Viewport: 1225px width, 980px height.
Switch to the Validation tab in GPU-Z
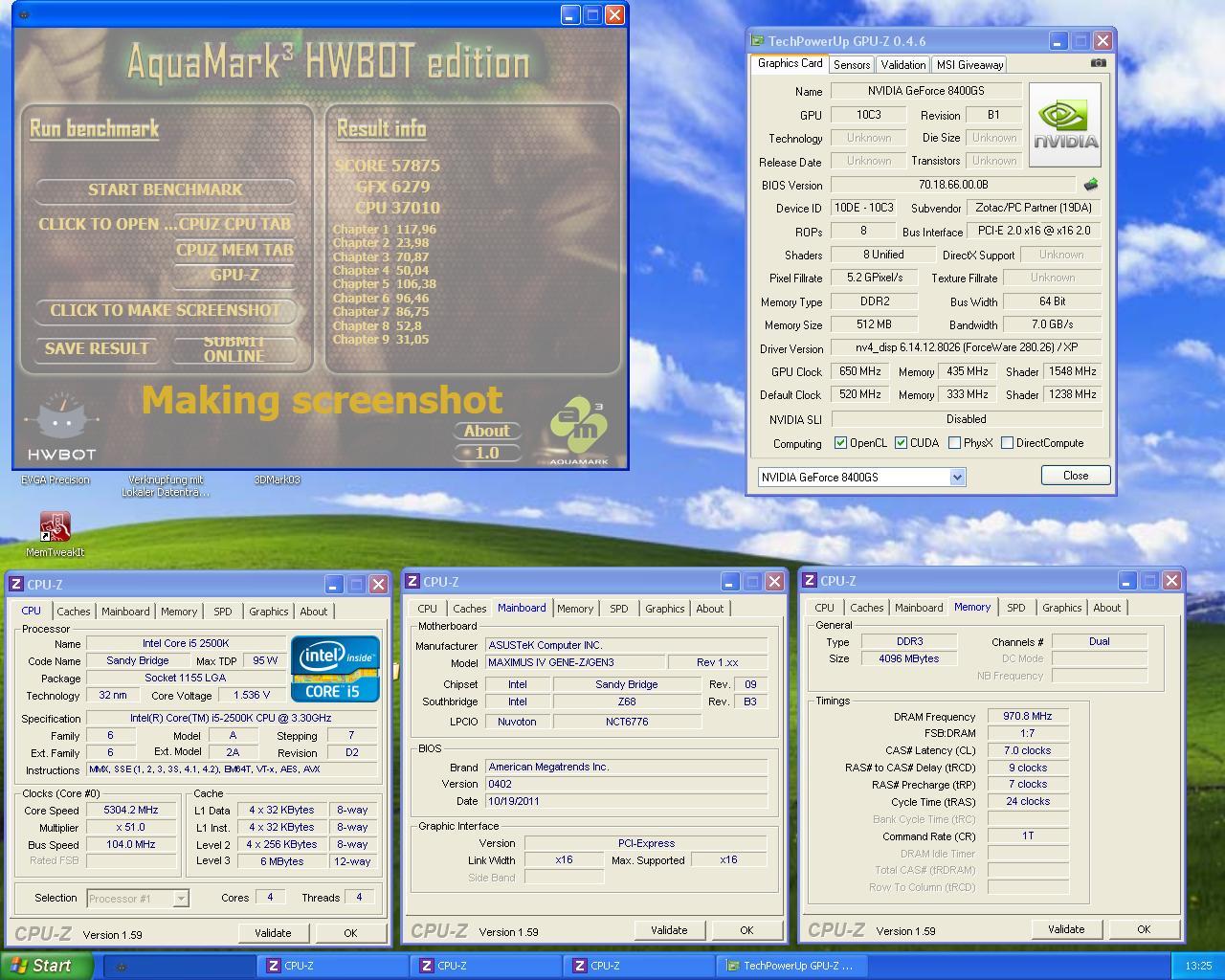(902, 65)
